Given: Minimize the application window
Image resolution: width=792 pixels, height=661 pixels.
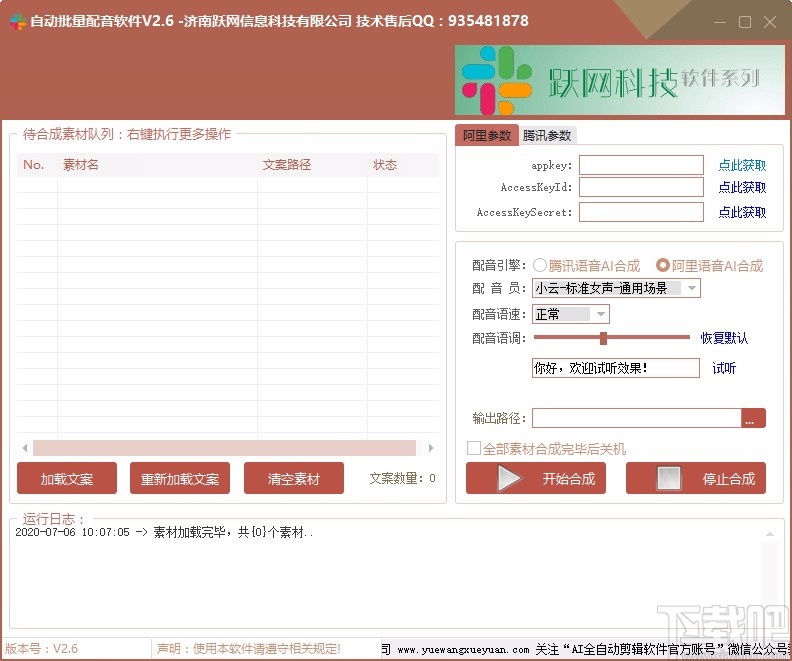Looking at the screenshot, I should [720, 22].
